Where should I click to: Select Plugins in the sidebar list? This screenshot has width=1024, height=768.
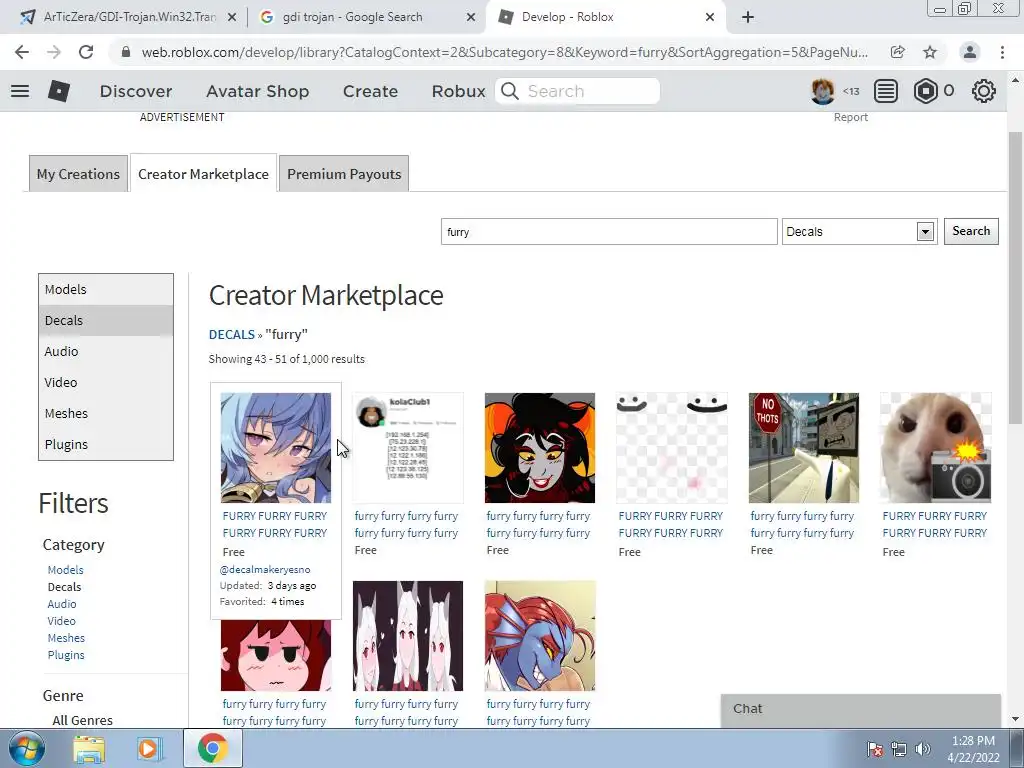(106, 444)
